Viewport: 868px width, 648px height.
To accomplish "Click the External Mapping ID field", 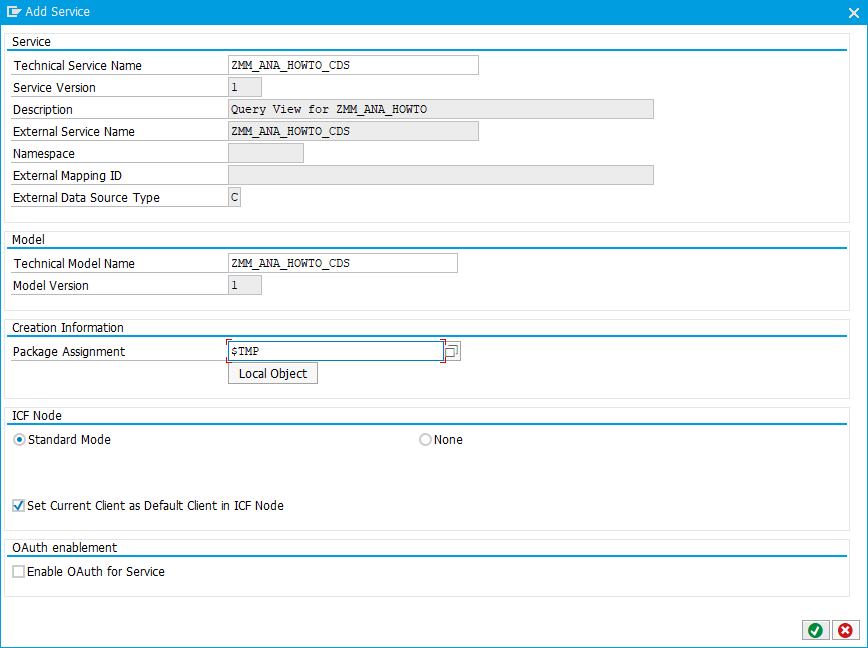I will (441, 175).
